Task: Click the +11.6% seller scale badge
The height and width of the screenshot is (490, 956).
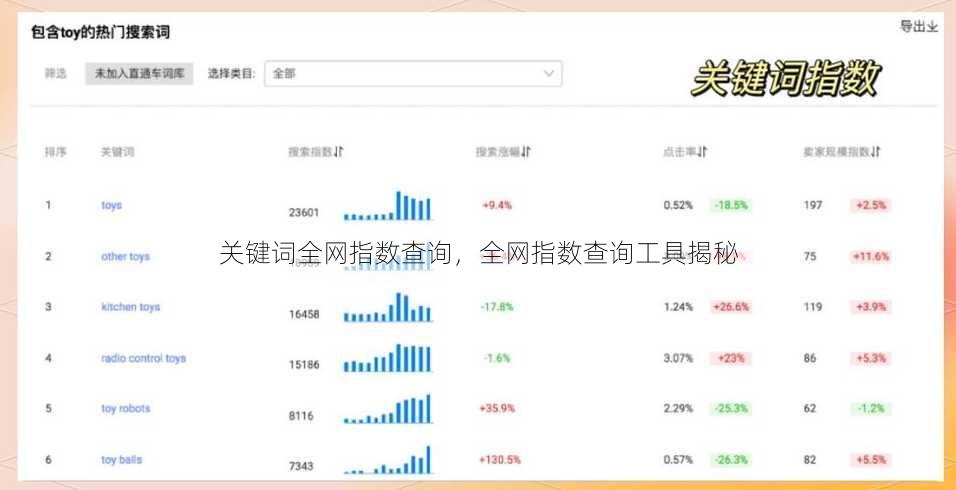Action: pos(871,257)
